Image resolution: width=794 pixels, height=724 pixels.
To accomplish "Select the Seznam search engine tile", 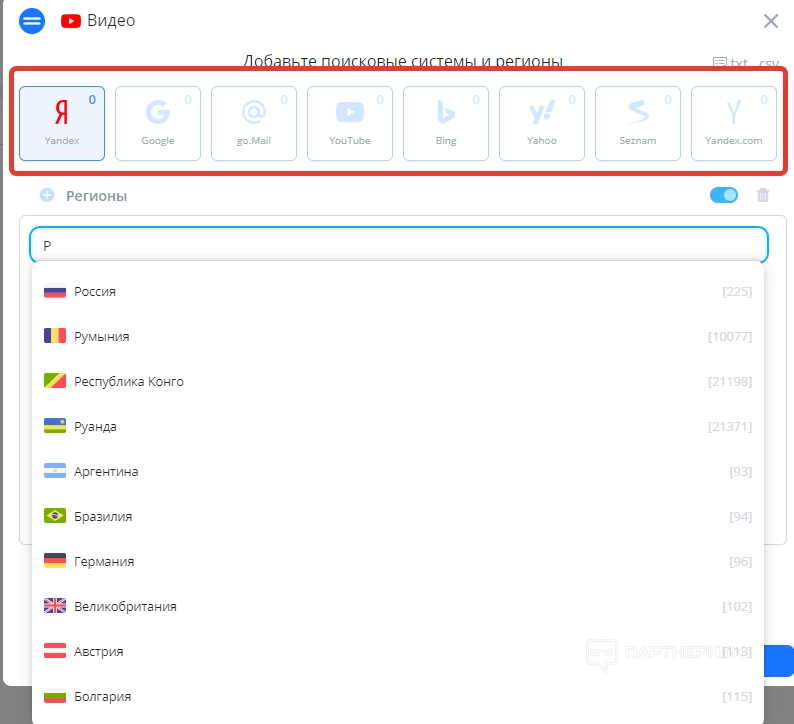I will (638, 124).
